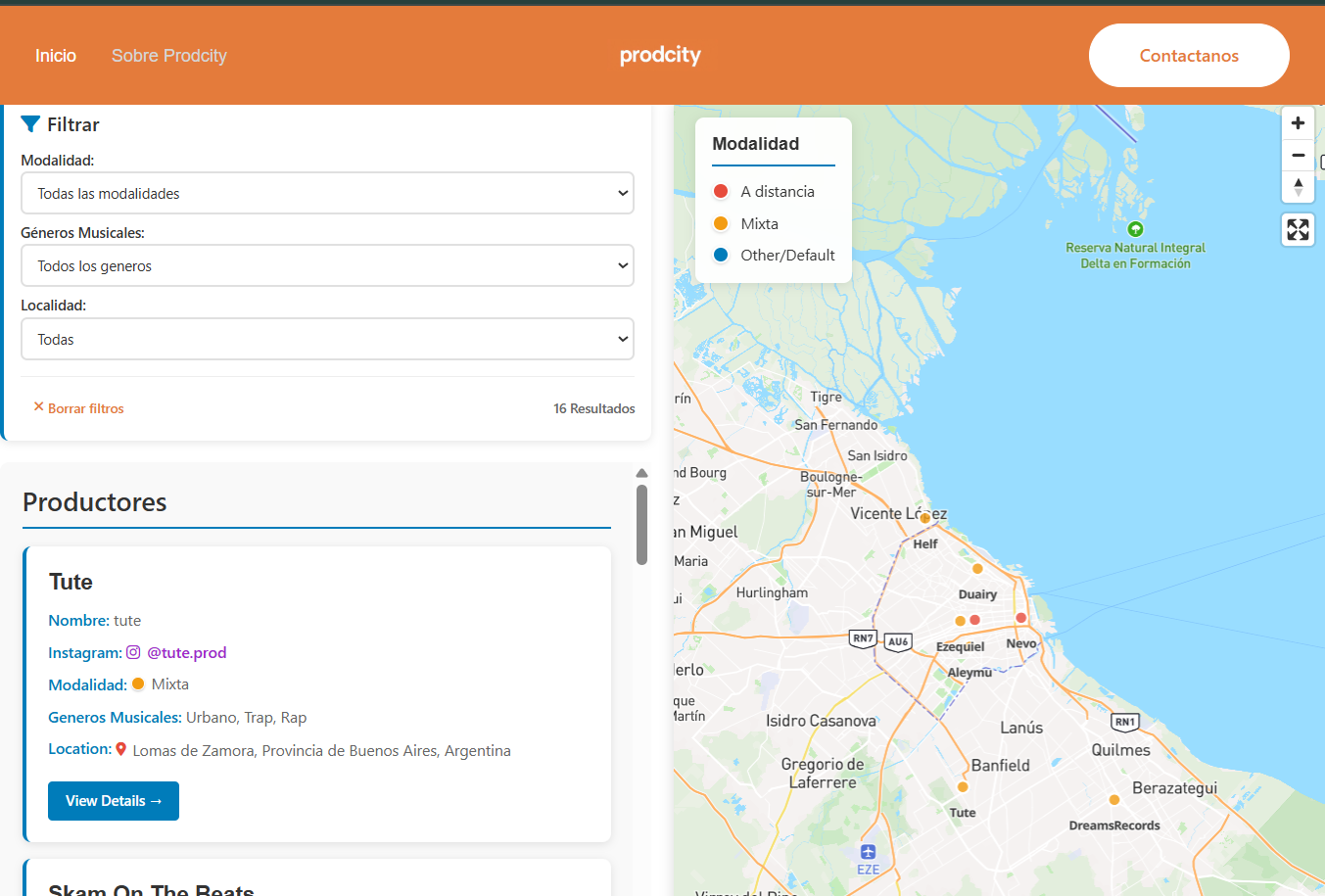Screen dimensions: 1325x896
Task: Click the View Details button on Tute's card
Action: pyautogui.click(x=113, y=800)
